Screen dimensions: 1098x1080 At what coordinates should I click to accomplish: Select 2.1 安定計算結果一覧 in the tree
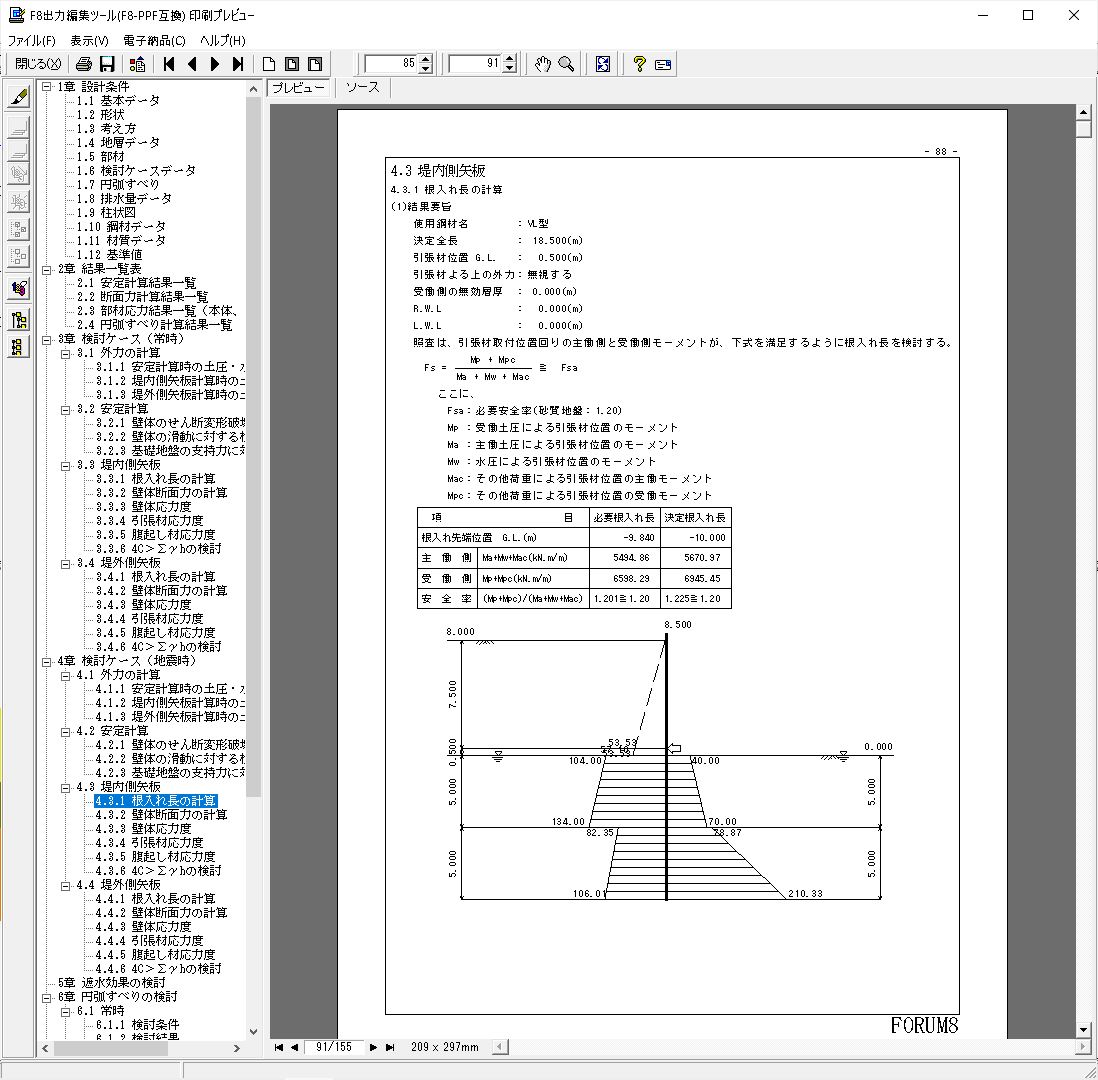pyautogui.click(x=136, y=283)
